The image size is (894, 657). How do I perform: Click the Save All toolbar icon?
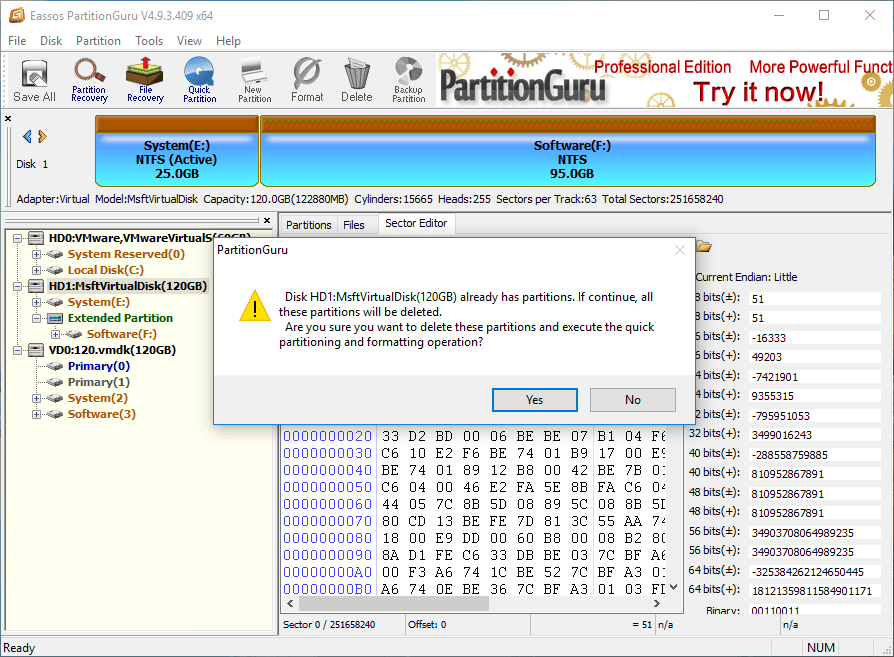(34, 80)
